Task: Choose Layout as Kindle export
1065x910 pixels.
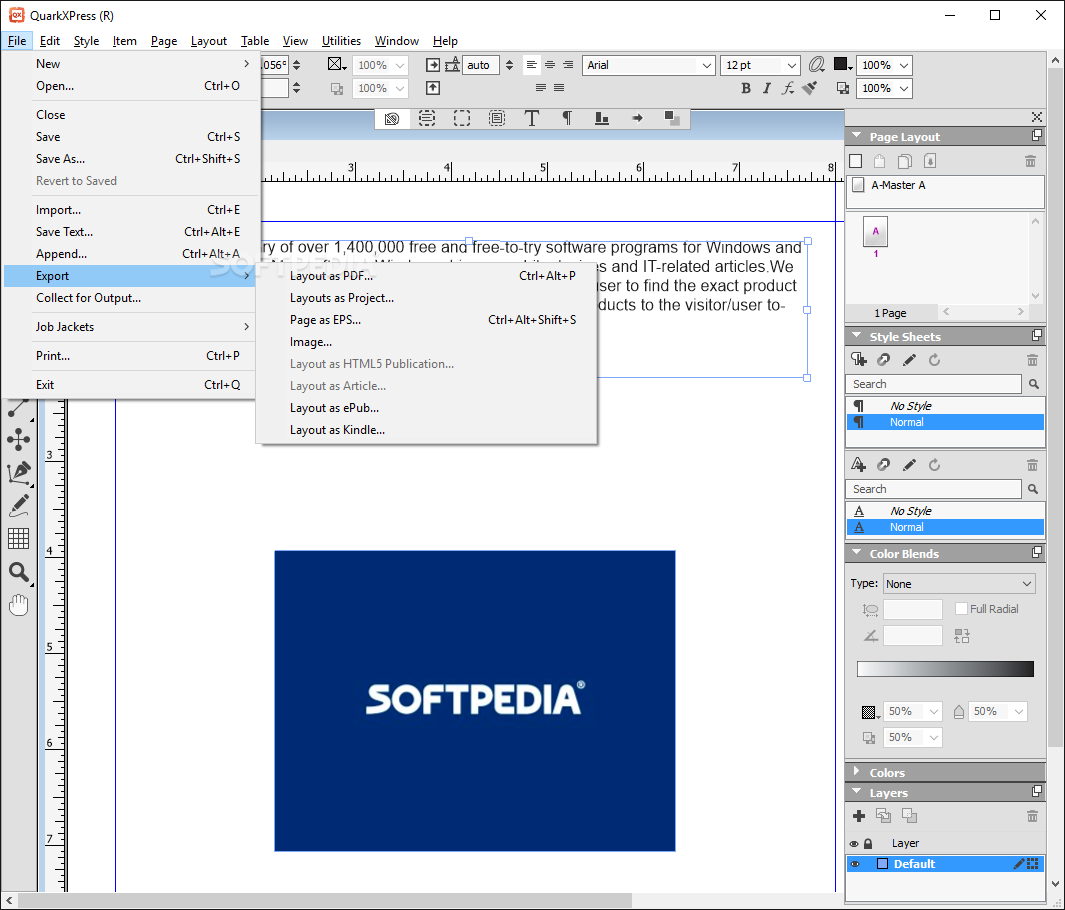Action: [426, 430]
